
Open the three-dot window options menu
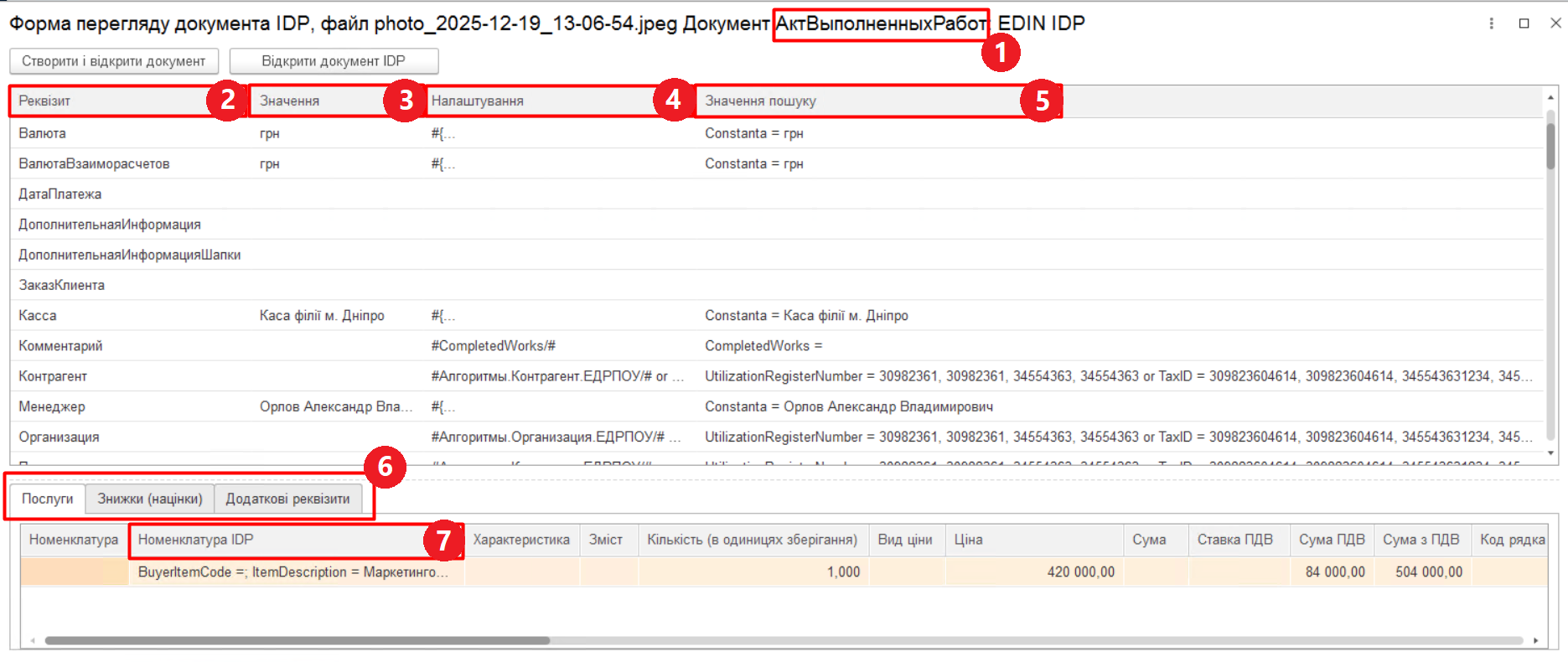tap(1491, 23)
